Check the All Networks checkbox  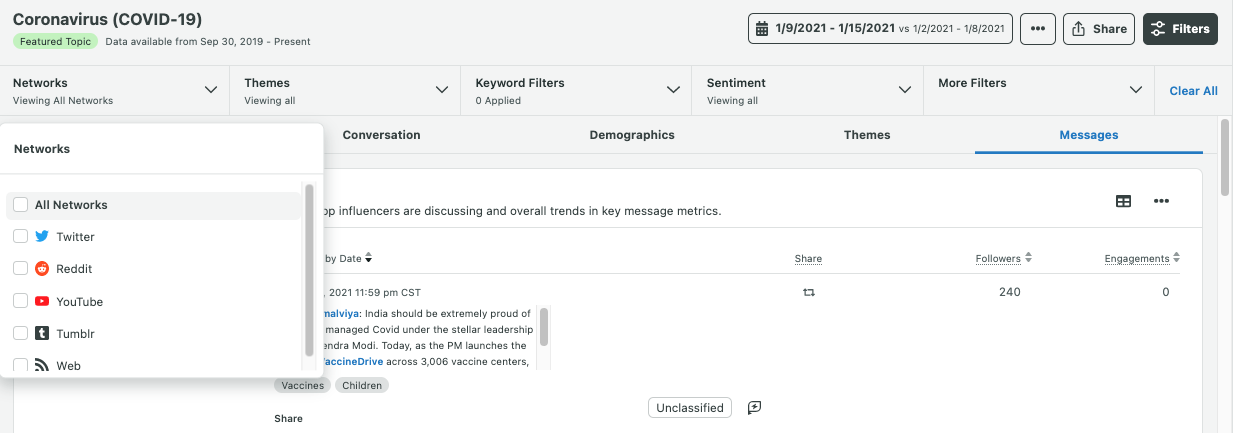click(x=20, y=205)
